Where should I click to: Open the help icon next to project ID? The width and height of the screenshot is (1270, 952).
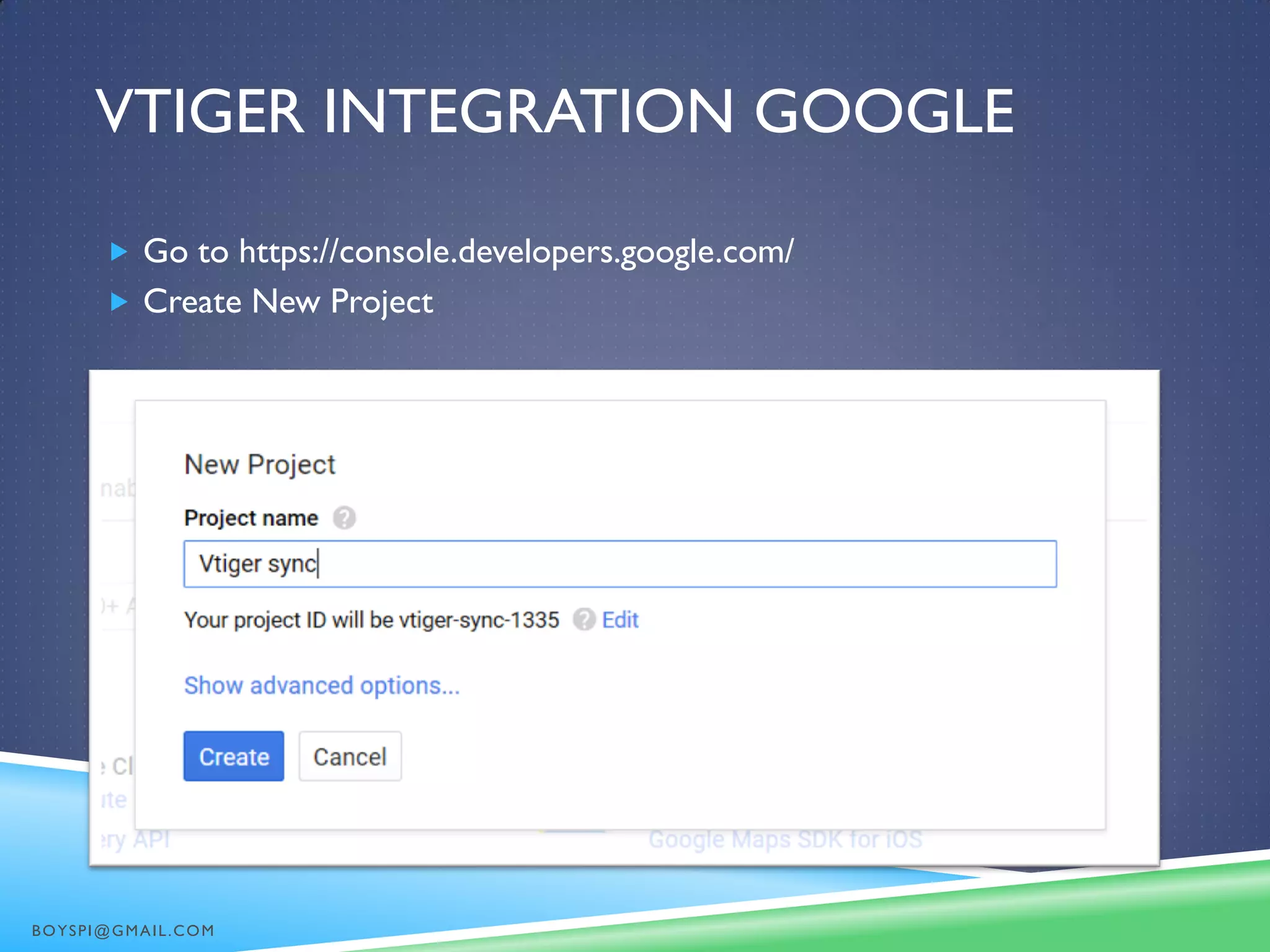(x=584, y=619)
